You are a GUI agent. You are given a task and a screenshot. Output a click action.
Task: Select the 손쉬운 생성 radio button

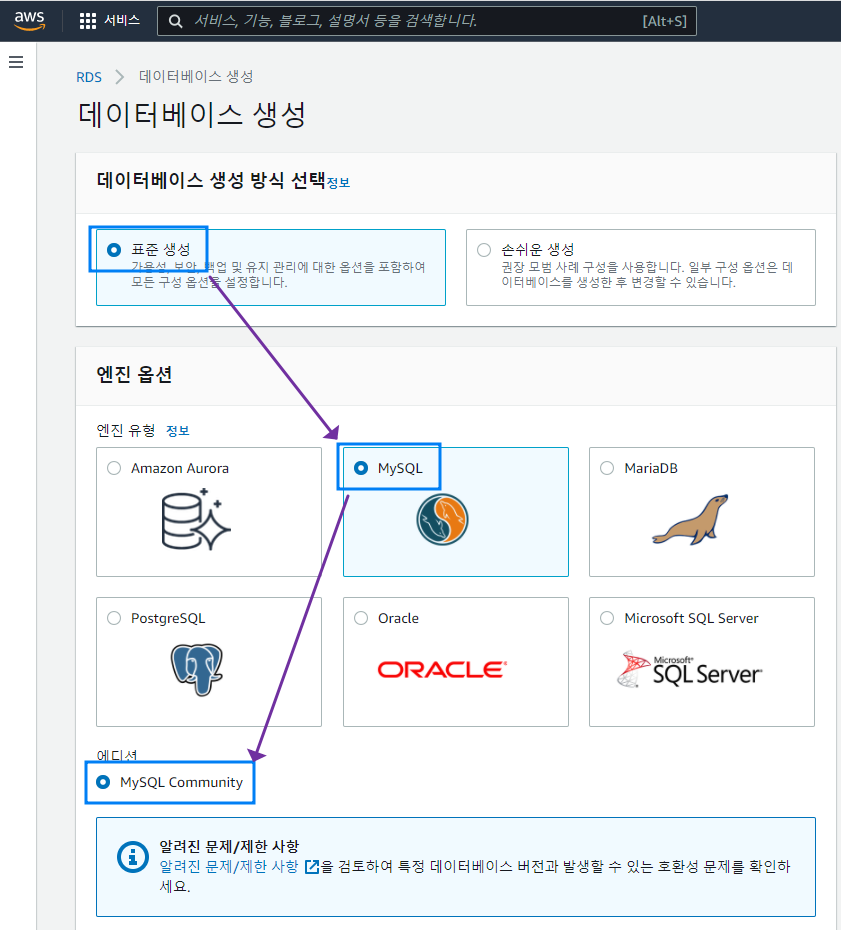click(484, 250)
